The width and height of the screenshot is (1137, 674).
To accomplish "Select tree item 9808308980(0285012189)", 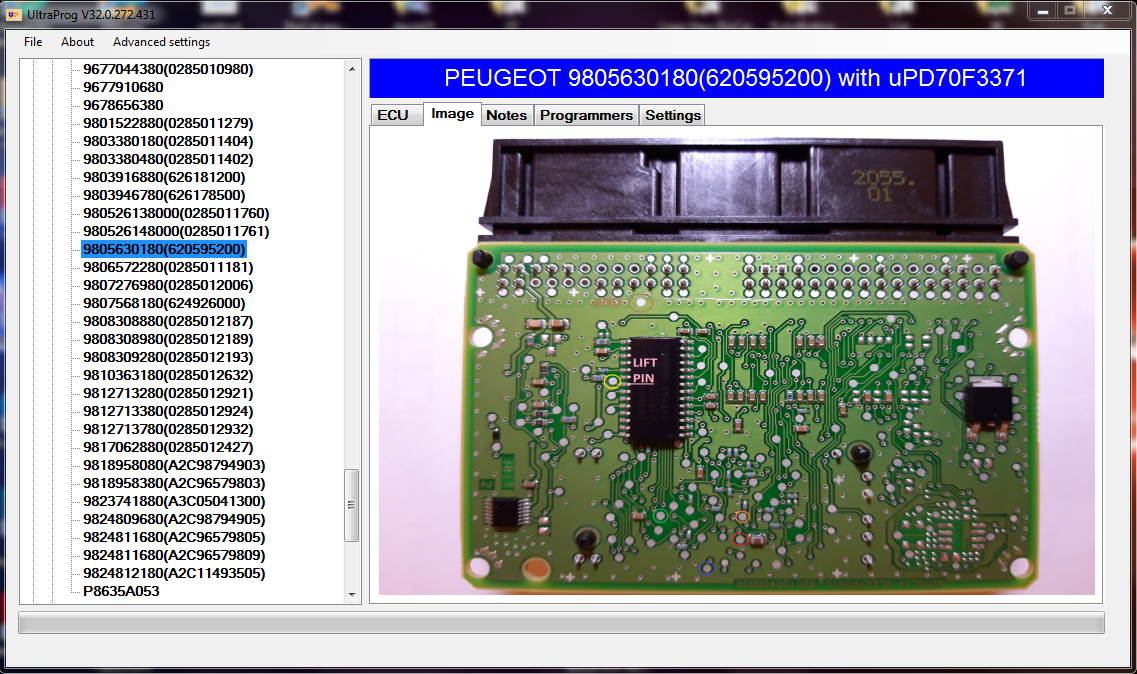I will [x=168, y=340].
